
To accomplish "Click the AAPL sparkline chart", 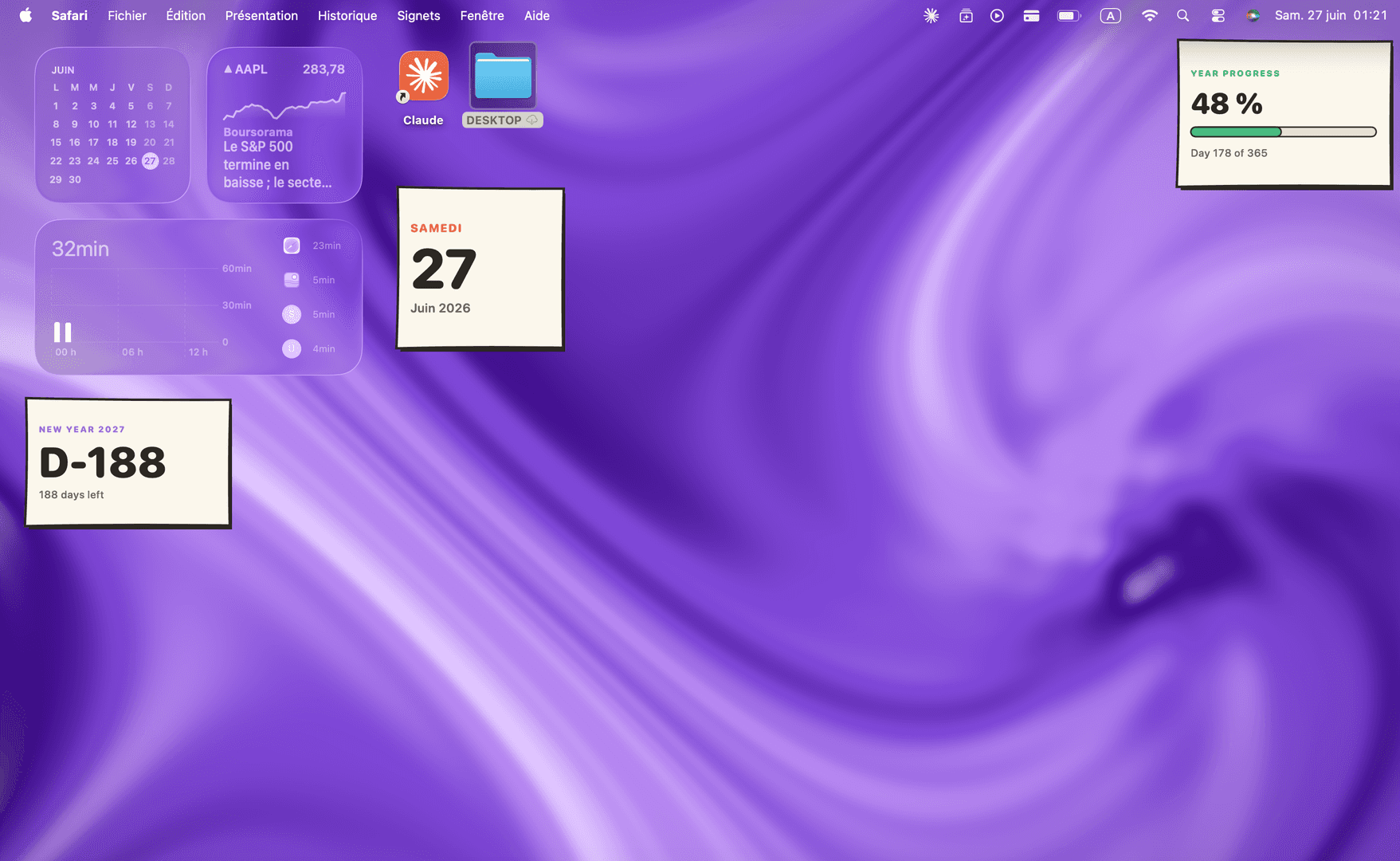I will coord(284,105).
